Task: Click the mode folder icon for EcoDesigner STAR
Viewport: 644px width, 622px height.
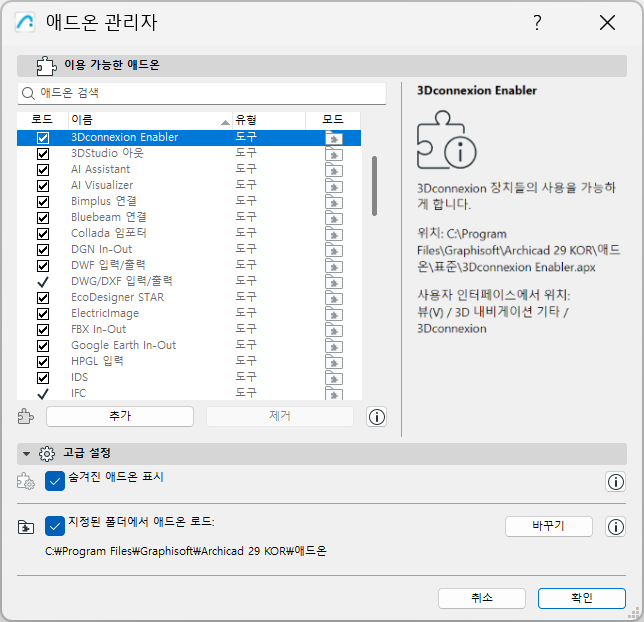Action: point(334,298)
